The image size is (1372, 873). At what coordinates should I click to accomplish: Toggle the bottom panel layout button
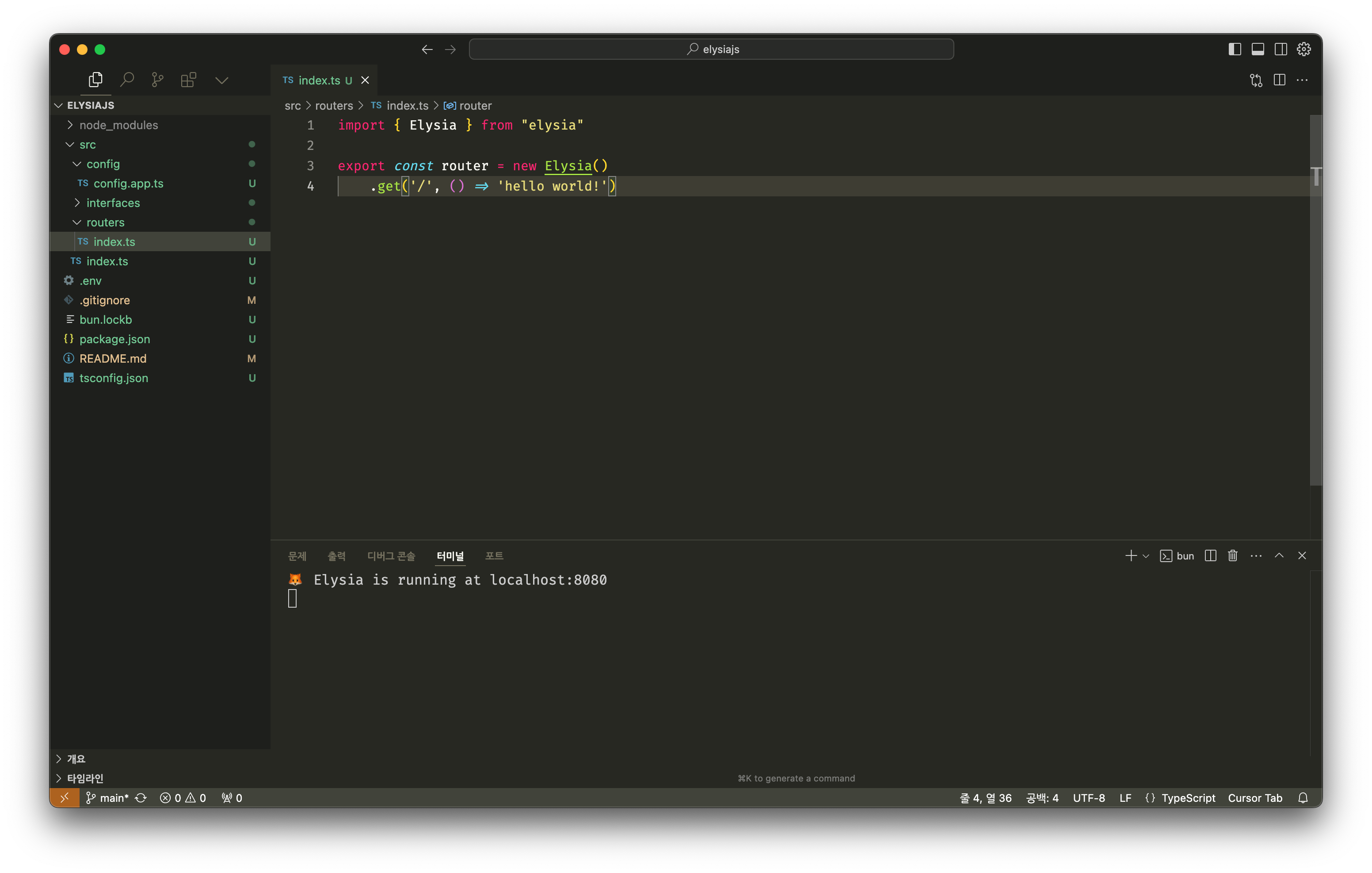click(x=1258, y=49)
